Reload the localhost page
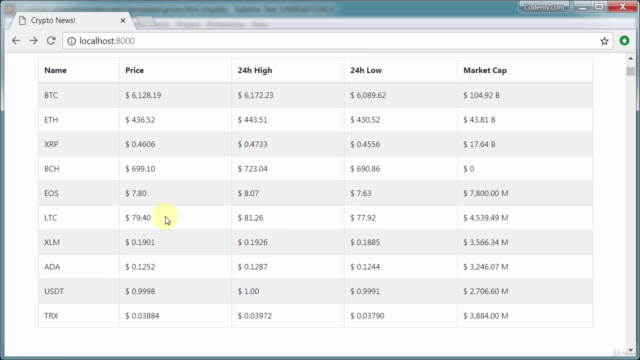The image size is (640, 360). coord(51,41)
